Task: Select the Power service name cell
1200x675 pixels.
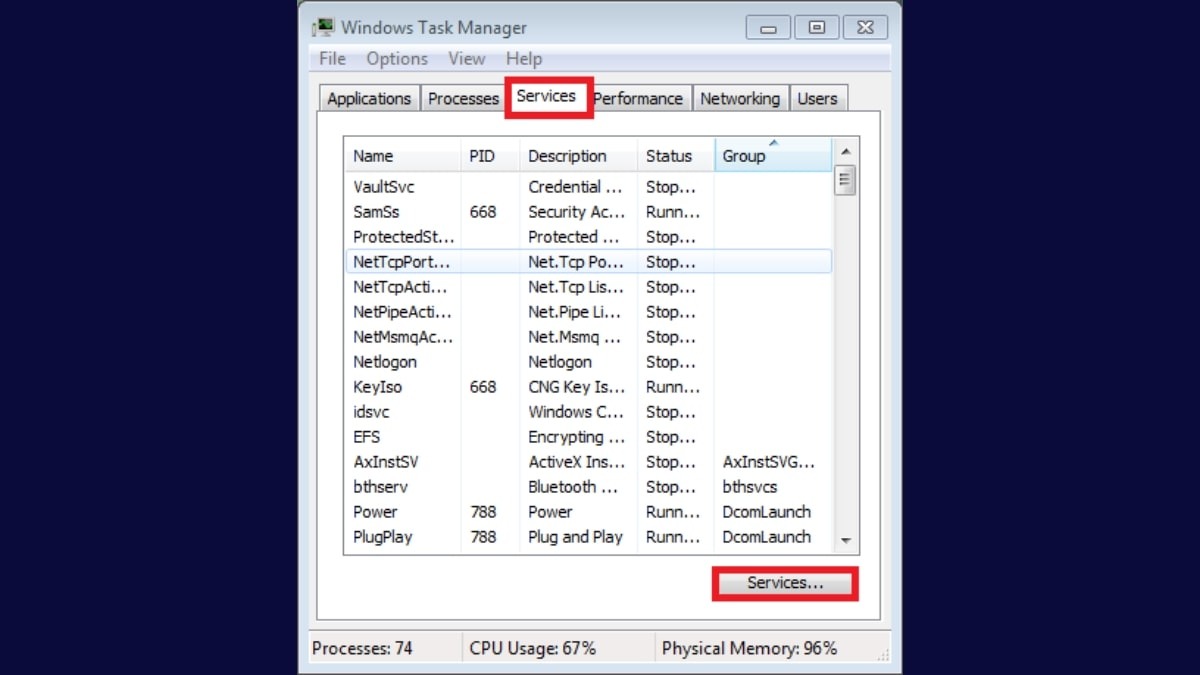Action: point(375,512)
